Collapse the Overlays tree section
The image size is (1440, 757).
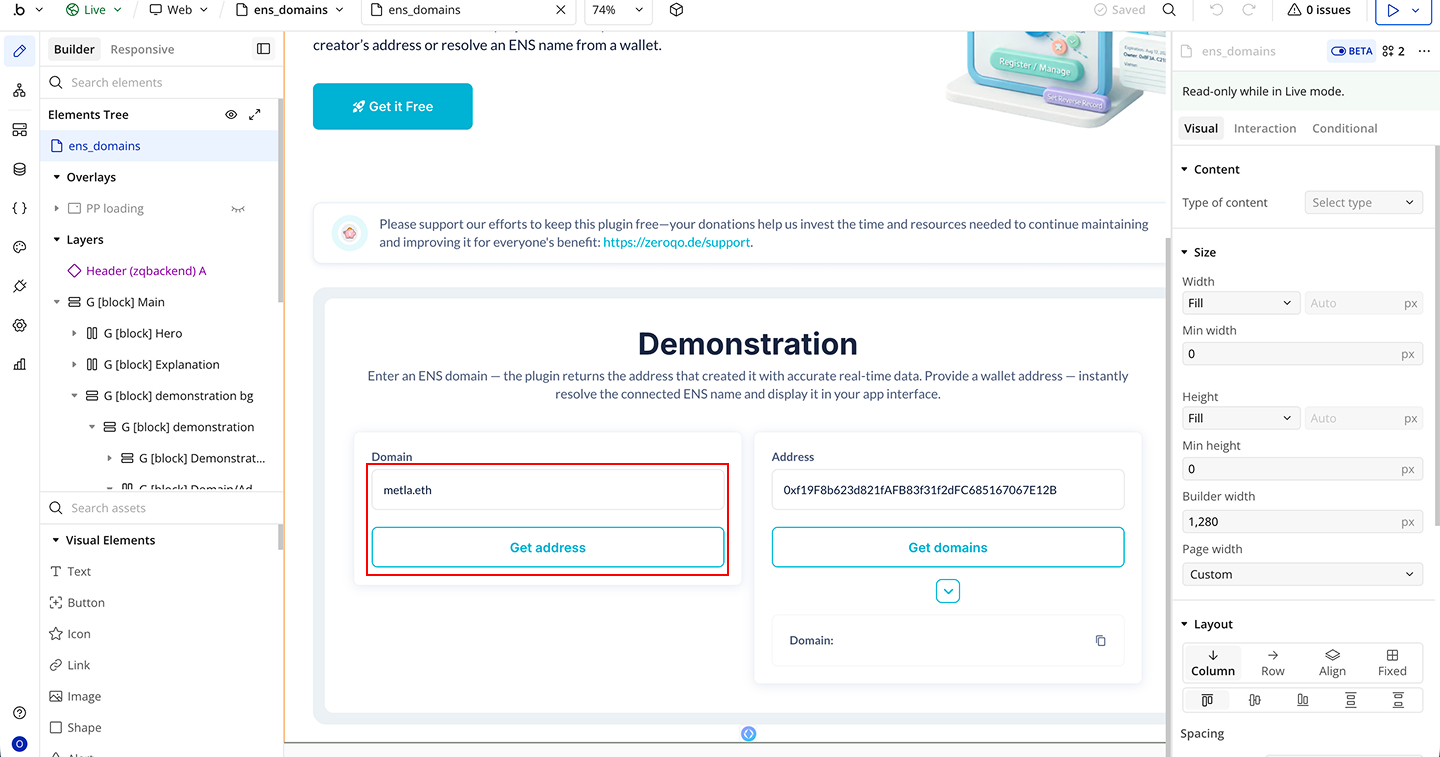pyautogui.click(x=57, y=177)
